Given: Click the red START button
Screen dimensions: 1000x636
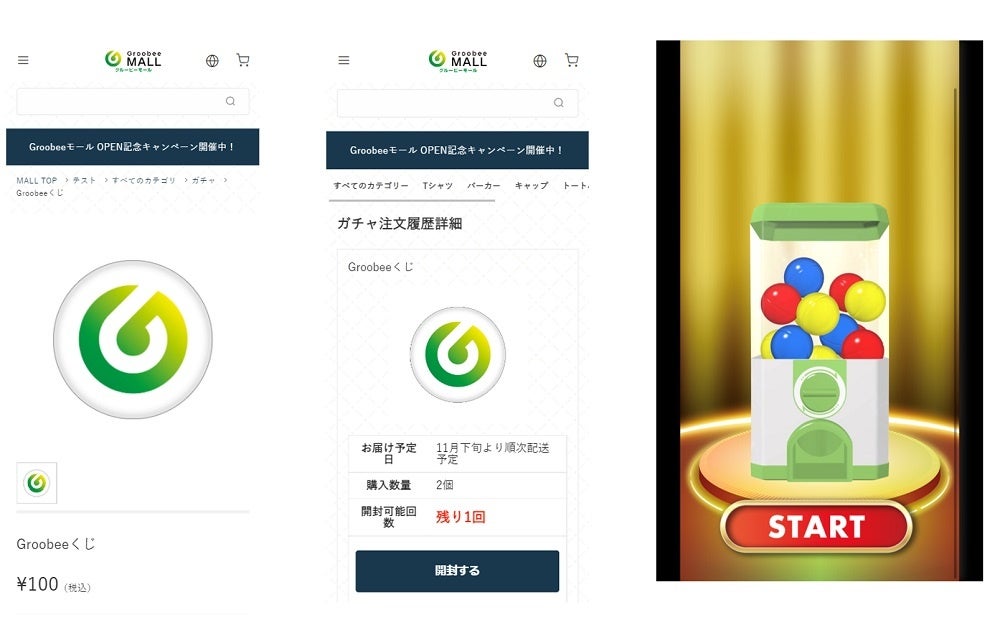Looking at the screenshot, I should click(x=816, y=527).
